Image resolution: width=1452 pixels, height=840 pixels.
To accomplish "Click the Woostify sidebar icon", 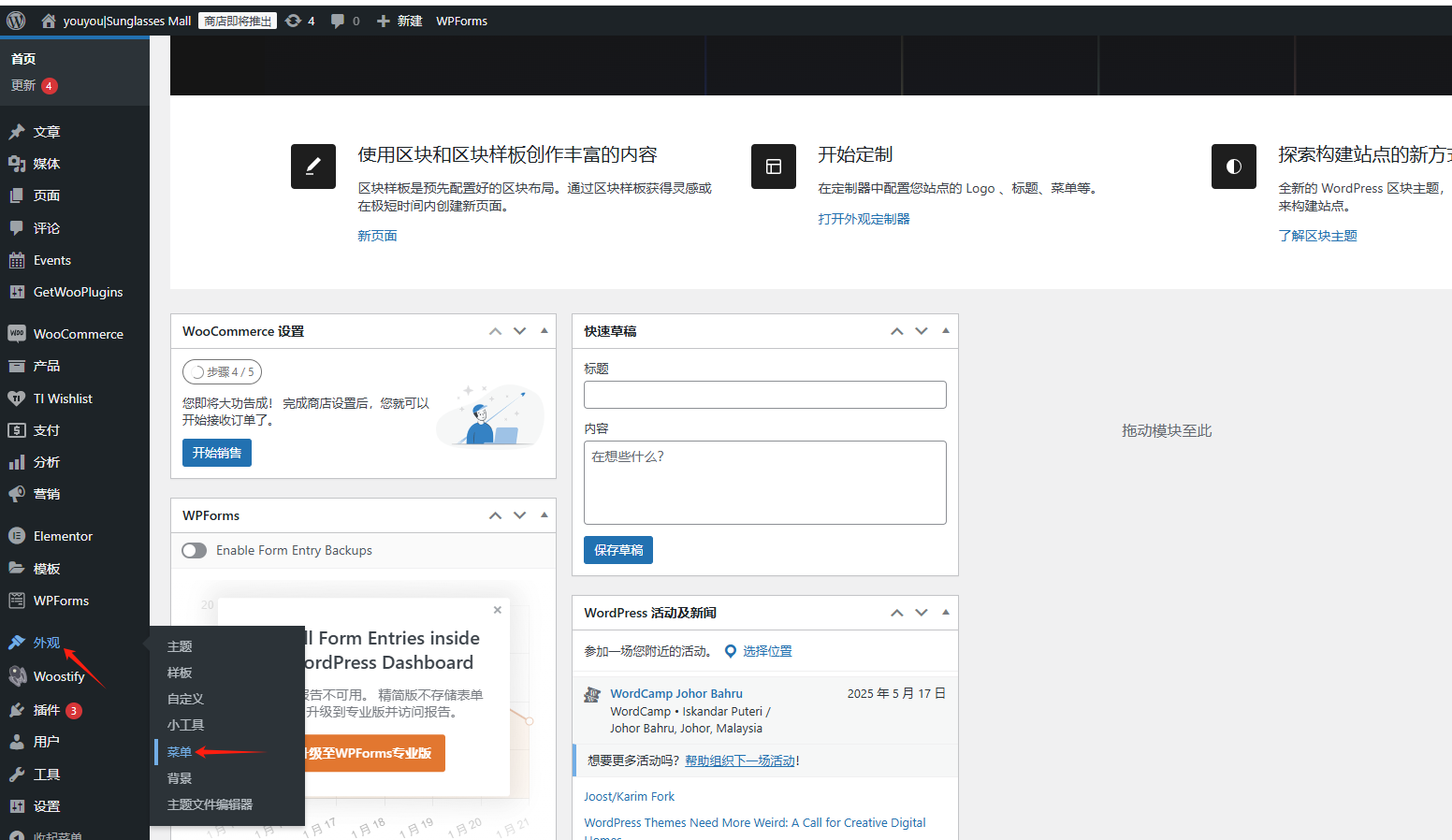I will click(x=16, y=675).
